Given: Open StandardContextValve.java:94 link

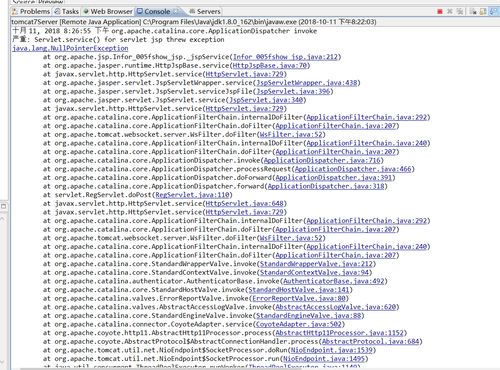Looking at the screenshot, I should [314, 273].
